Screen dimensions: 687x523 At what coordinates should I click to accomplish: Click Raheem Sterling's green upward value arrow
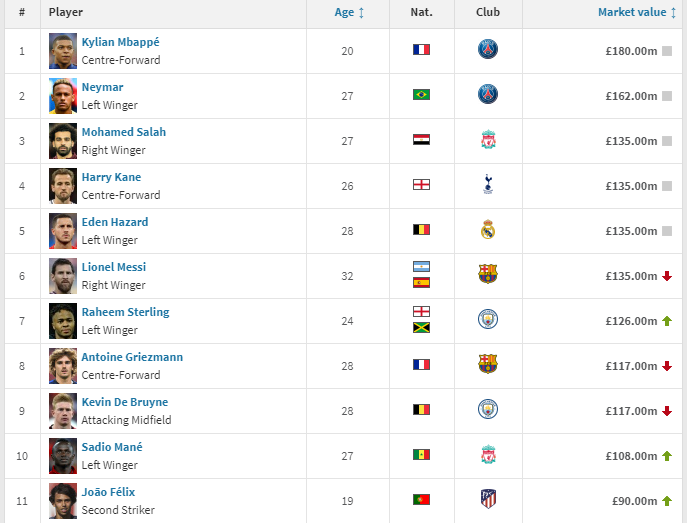click(x=667, y=321)
